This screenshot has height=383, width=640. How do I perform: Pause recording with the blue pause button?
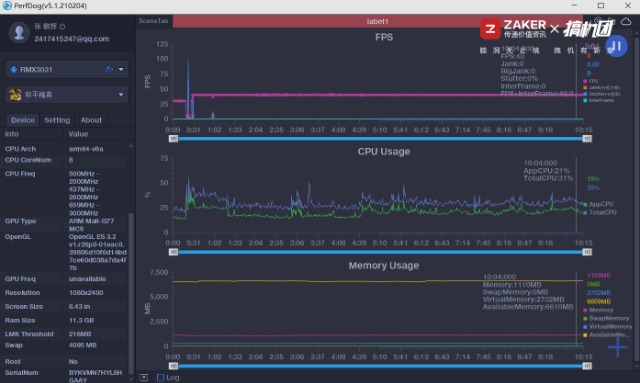tap(616, 46)
